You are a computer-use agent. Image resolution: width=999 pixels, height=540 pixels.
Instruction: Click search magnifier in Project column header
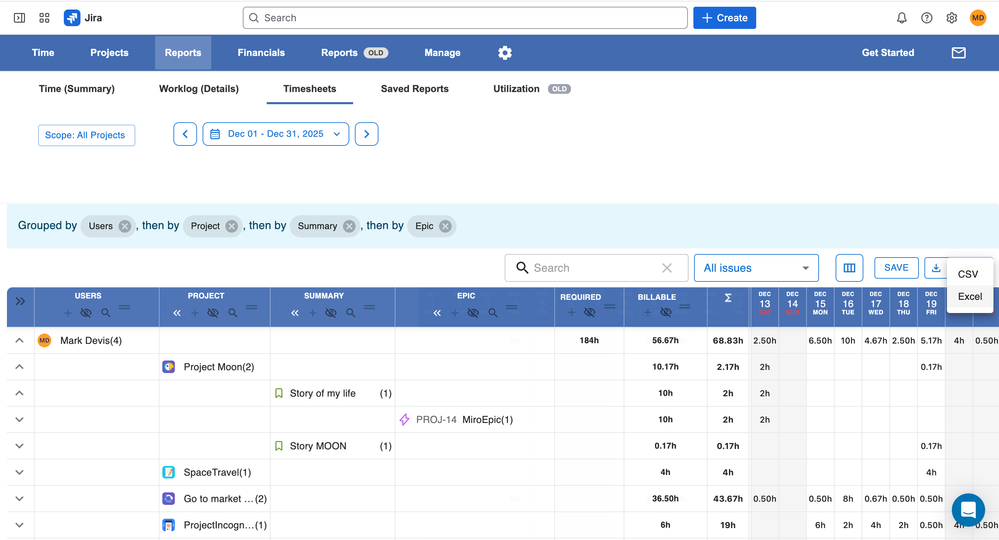(x=233, y=313)
